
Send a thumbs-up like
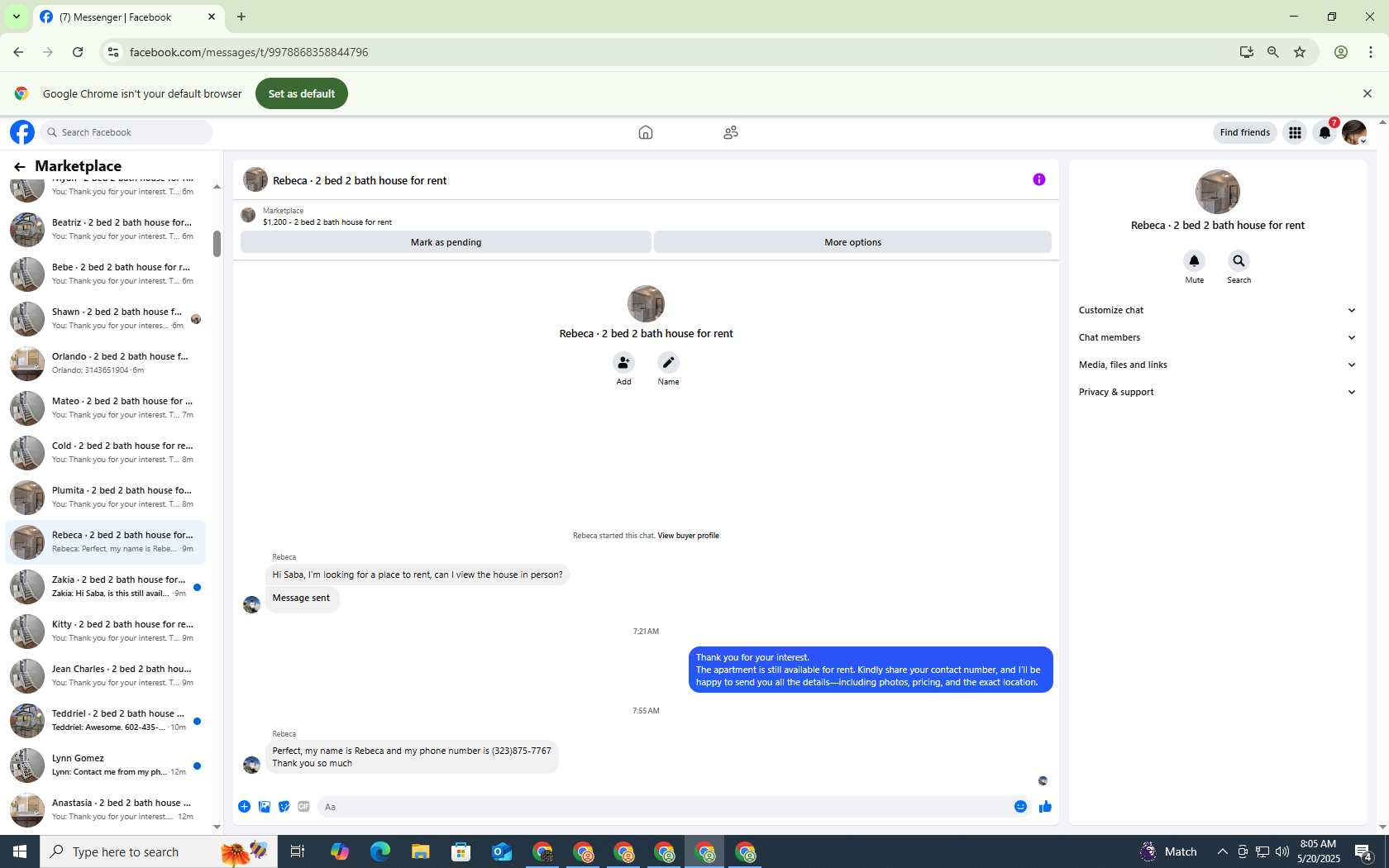point(1045,807)
